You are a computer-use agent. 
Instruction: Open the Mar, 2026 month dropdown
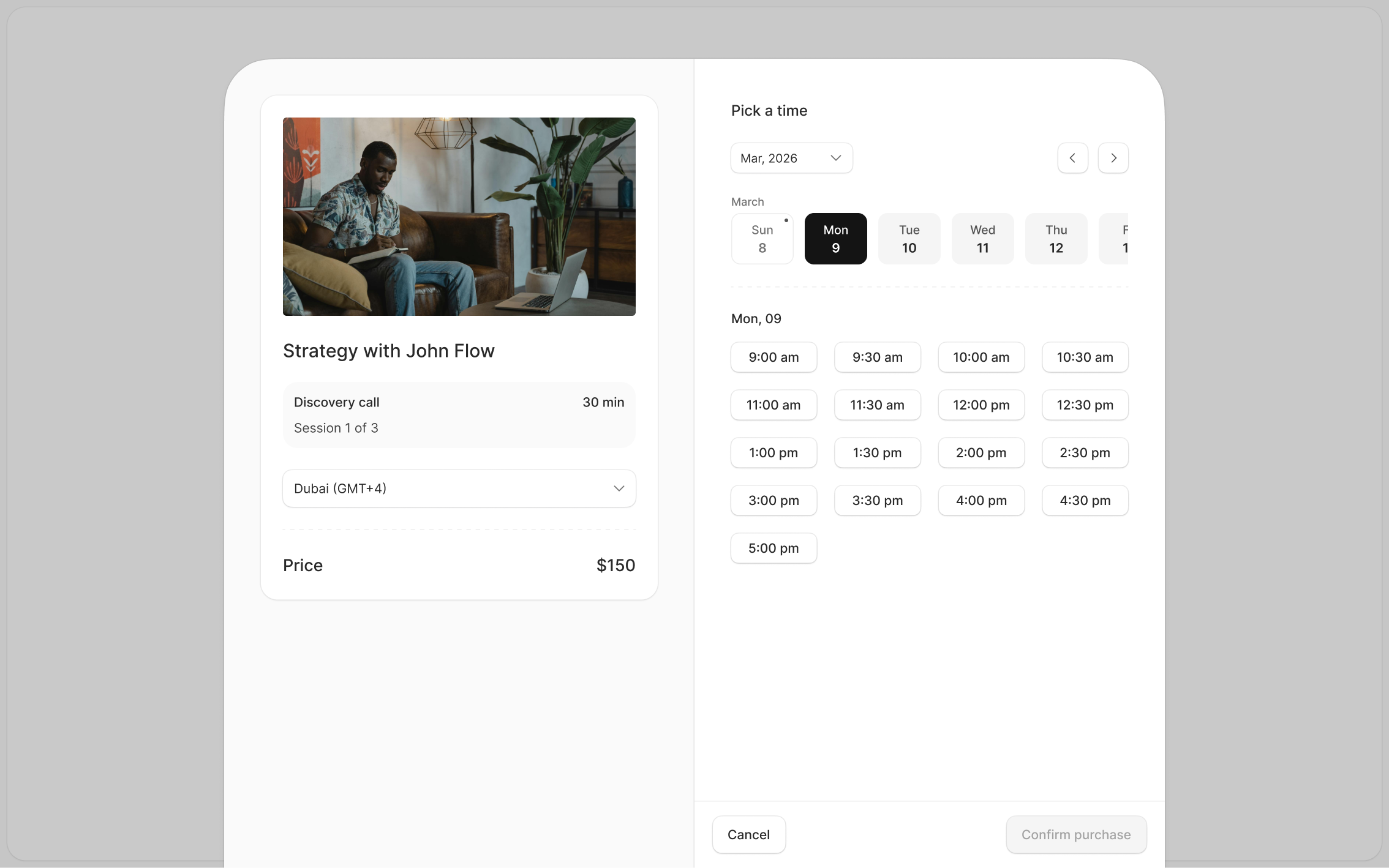pos(791,158)
